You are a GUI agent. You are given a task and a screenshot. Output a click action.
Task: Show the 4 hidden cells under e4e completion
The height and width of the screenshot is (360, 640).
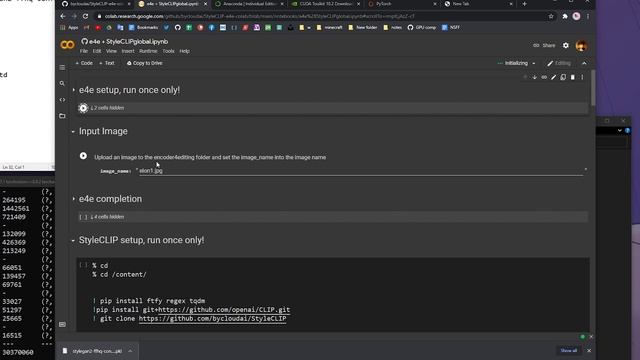coord(107,217)
